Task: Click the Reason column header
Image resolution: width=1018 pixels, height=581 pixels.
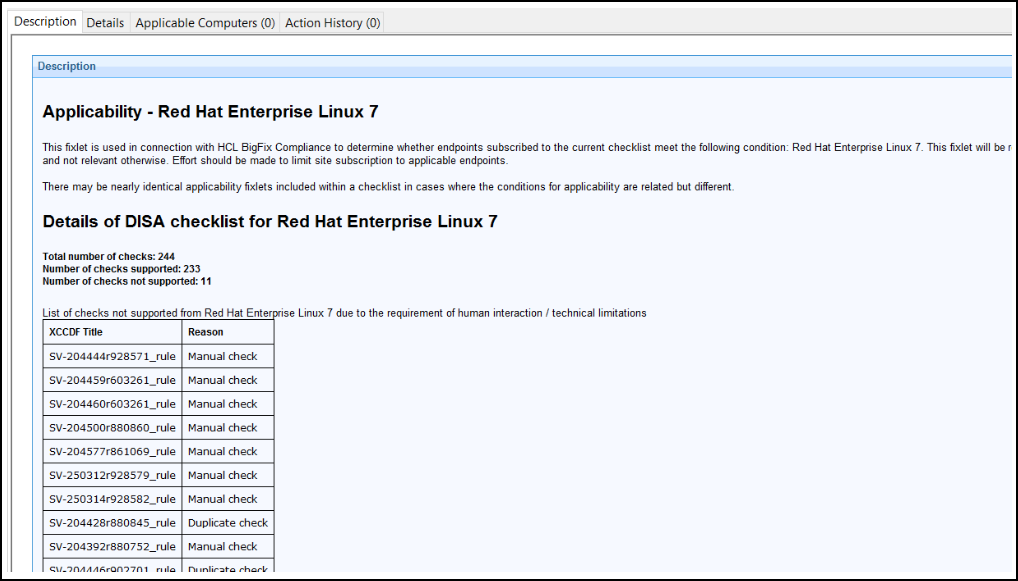Action: click(228, 332)
